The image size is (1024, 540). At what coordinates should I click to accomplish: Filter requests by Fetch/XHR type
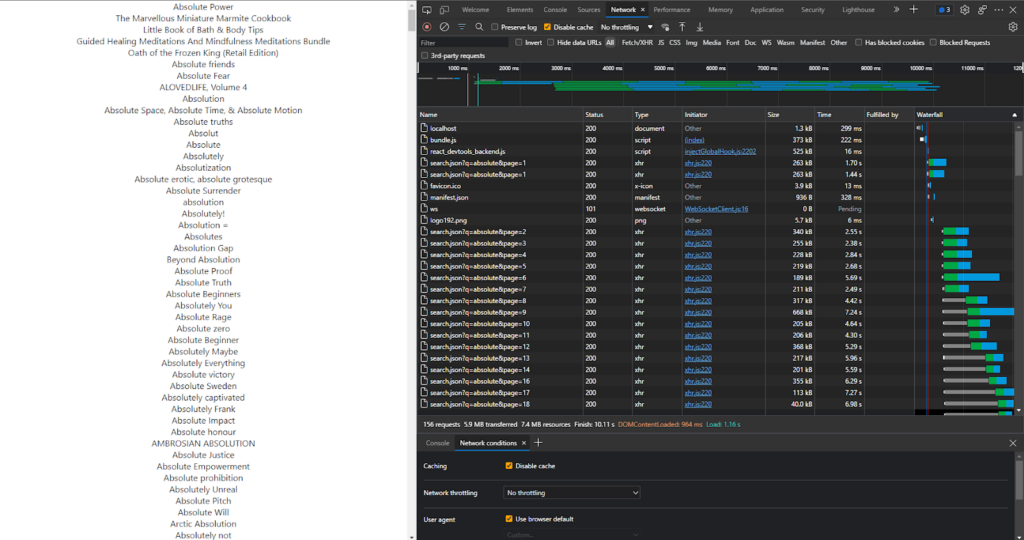(637, 42)
